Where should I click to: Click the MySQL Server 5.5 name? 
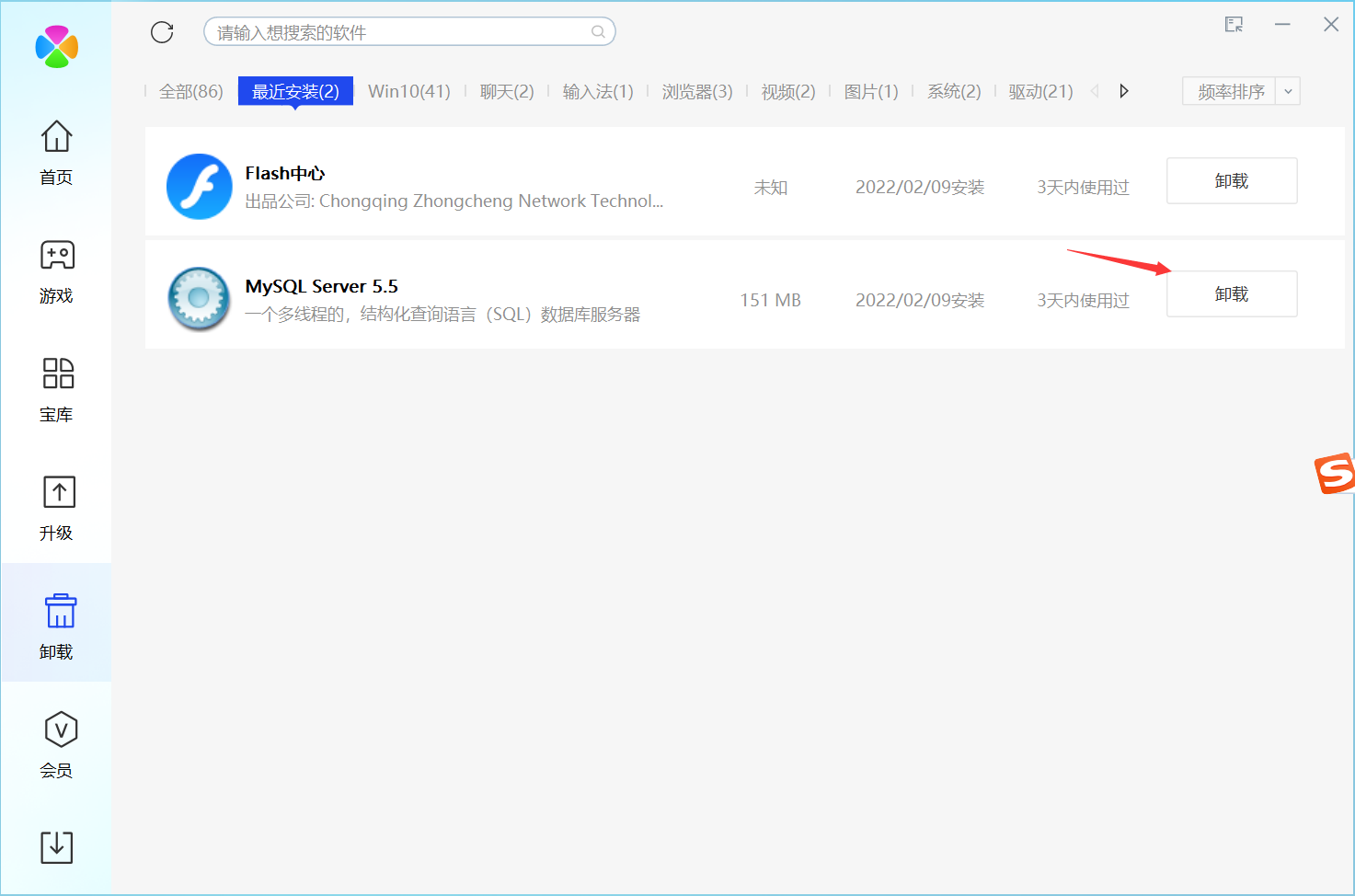[x=322, y=286]
